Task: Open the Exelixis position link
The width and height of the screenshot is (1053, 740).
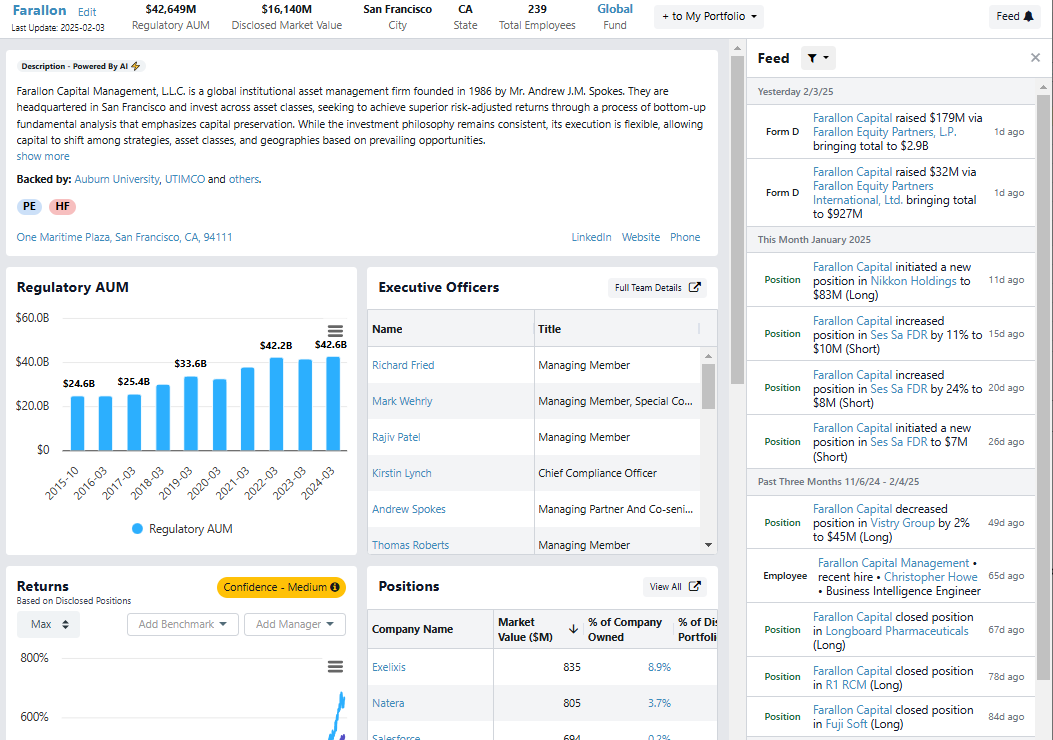Action: [389, 667]
